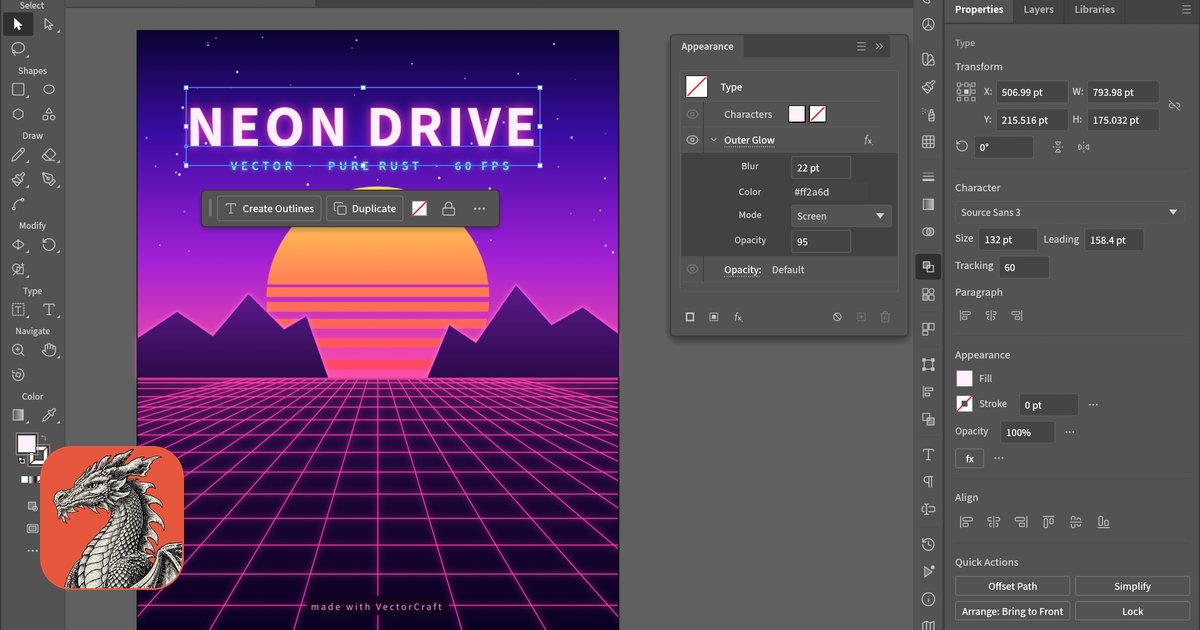Screen dimensions: 1200x630
Task: Open more Opacity options ellipsis
Action: [1070, 432]
